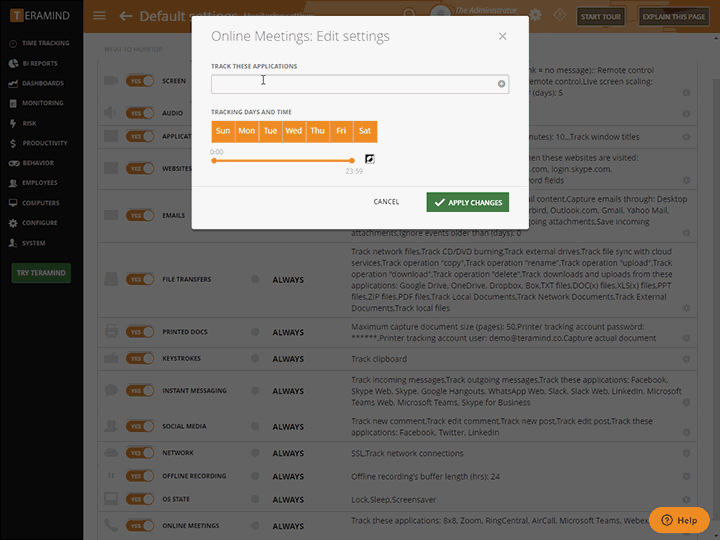Toggle Saturday tracking day
The image size is (720, 540).
tap(365, 131)
